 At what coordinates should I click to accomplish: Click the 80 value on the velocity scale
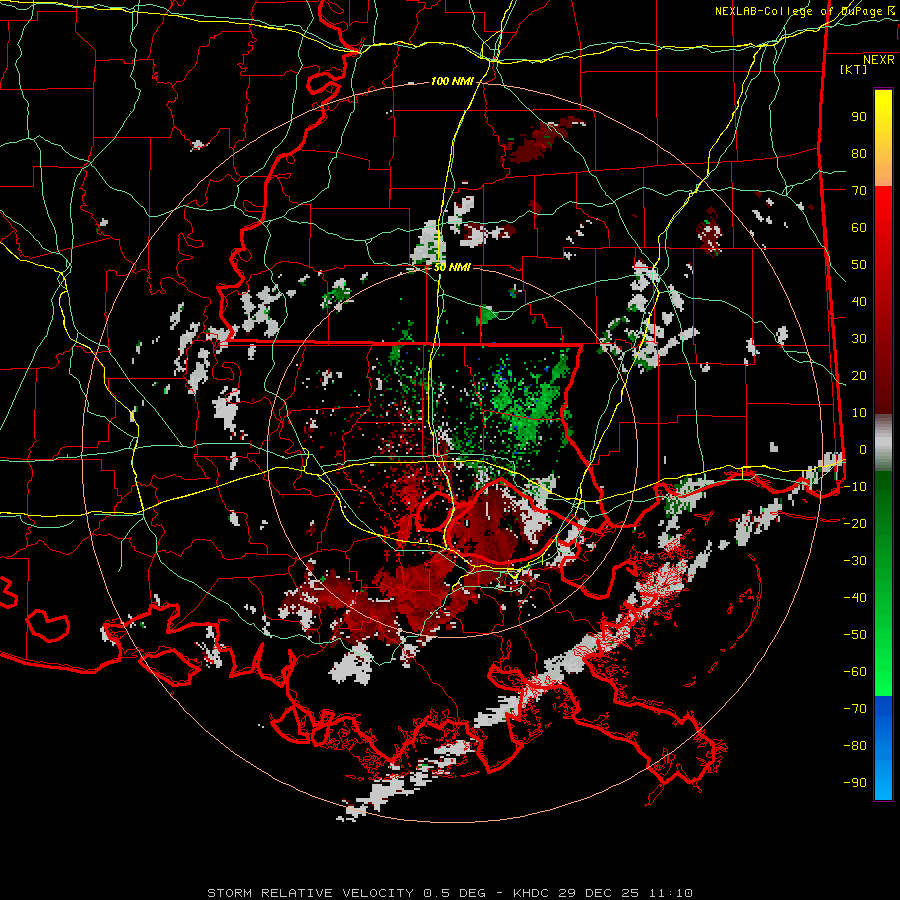pyautogui.click(x=859, y=154)
